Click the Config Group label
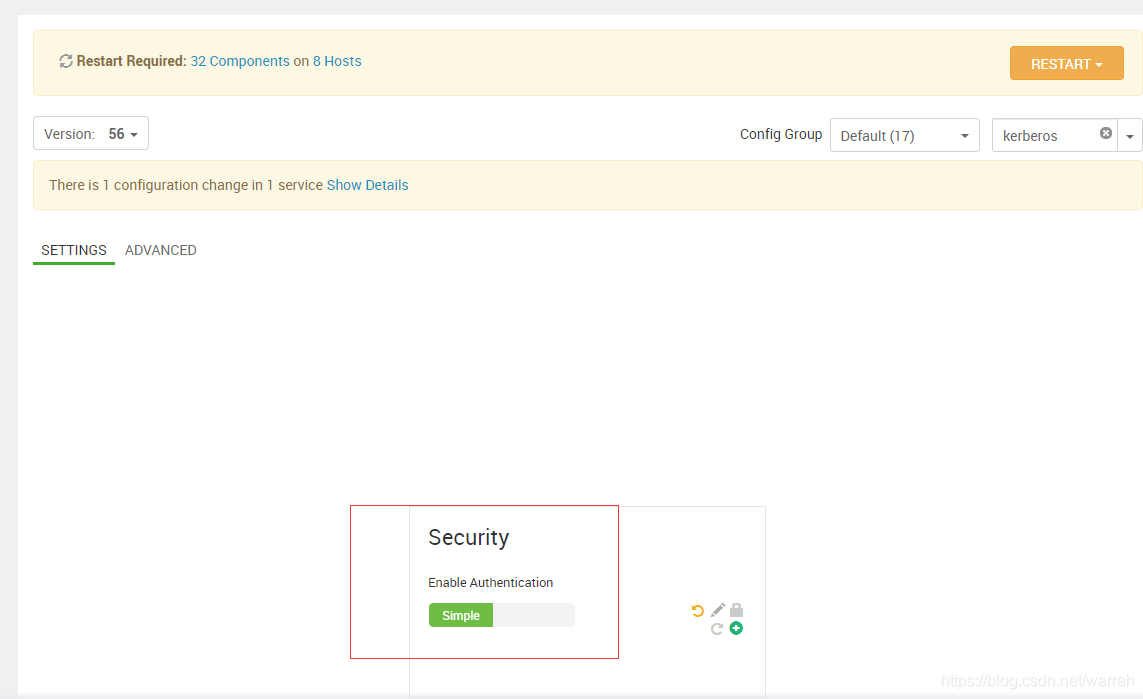Image resolution: width=1143 pixels, height=699 pixels. click(x=781, y=134)
